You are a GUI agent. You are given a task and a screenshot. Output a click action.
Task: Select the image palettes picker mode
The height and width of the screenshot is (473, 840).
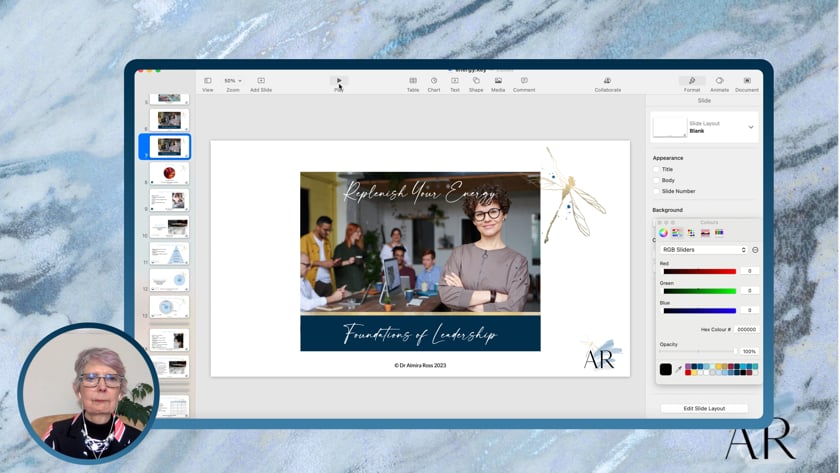pos(705,232)
